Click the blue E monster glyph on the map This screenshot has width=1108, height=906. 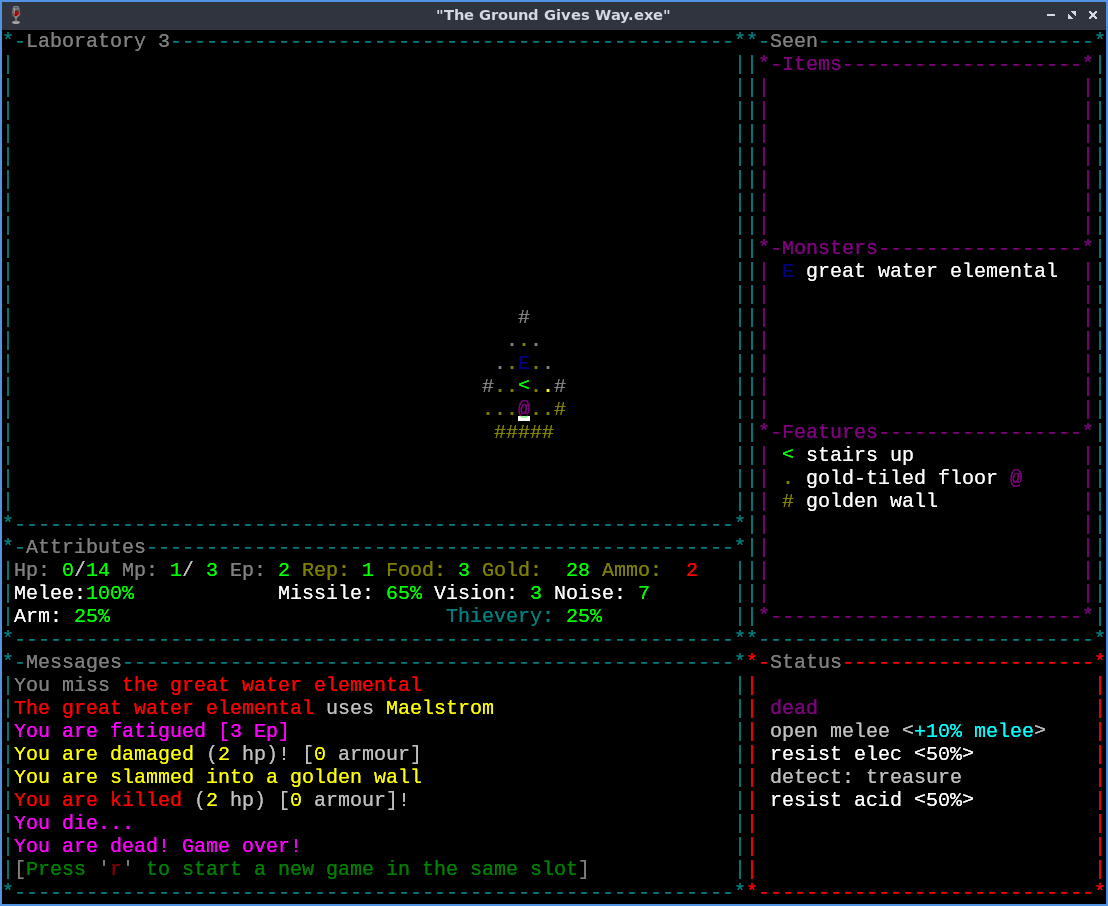click(x=524, y=363)
